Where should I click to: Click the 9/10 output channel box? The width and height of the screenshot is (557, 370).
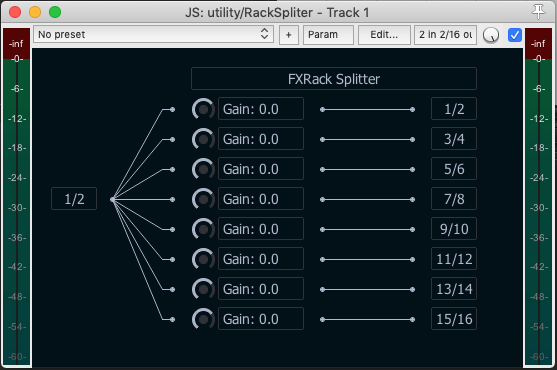(454, 229)
